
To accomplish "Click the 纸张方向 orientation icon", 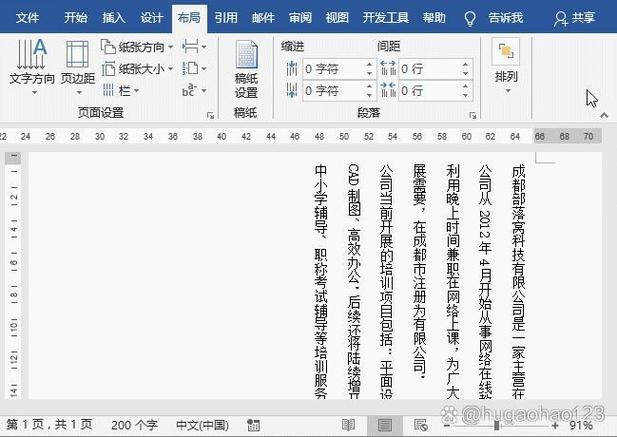I will click(x=108, y=46).
